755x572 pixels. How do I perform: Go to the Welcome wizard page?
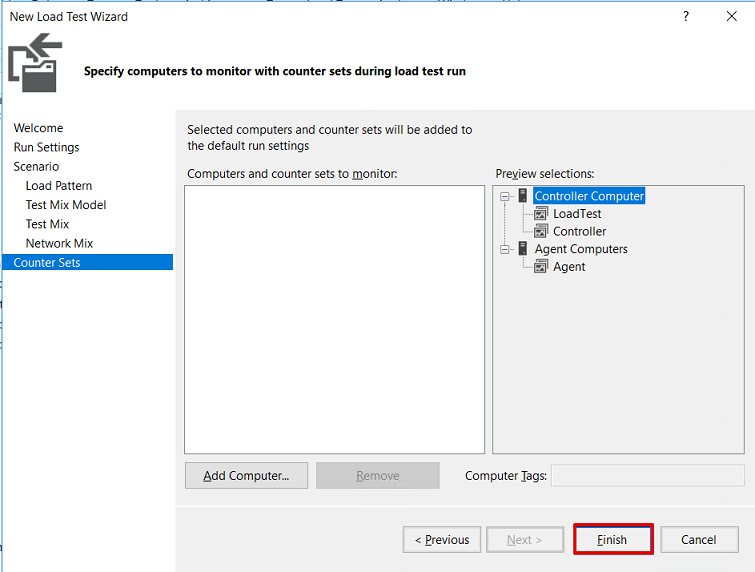(38, 128)
